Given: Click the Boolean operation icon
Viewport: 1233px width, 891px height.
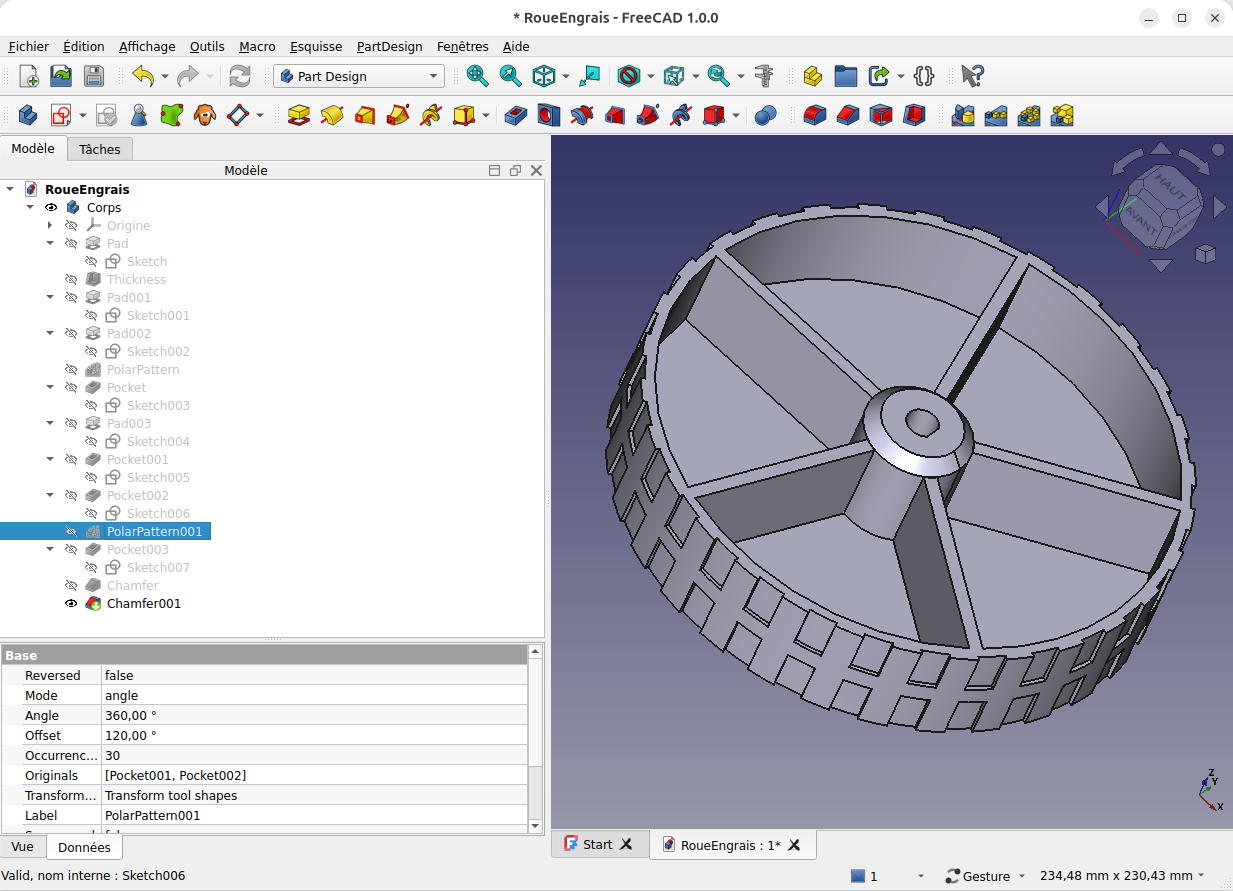Looking at the screenshot, I should [765, 115].
